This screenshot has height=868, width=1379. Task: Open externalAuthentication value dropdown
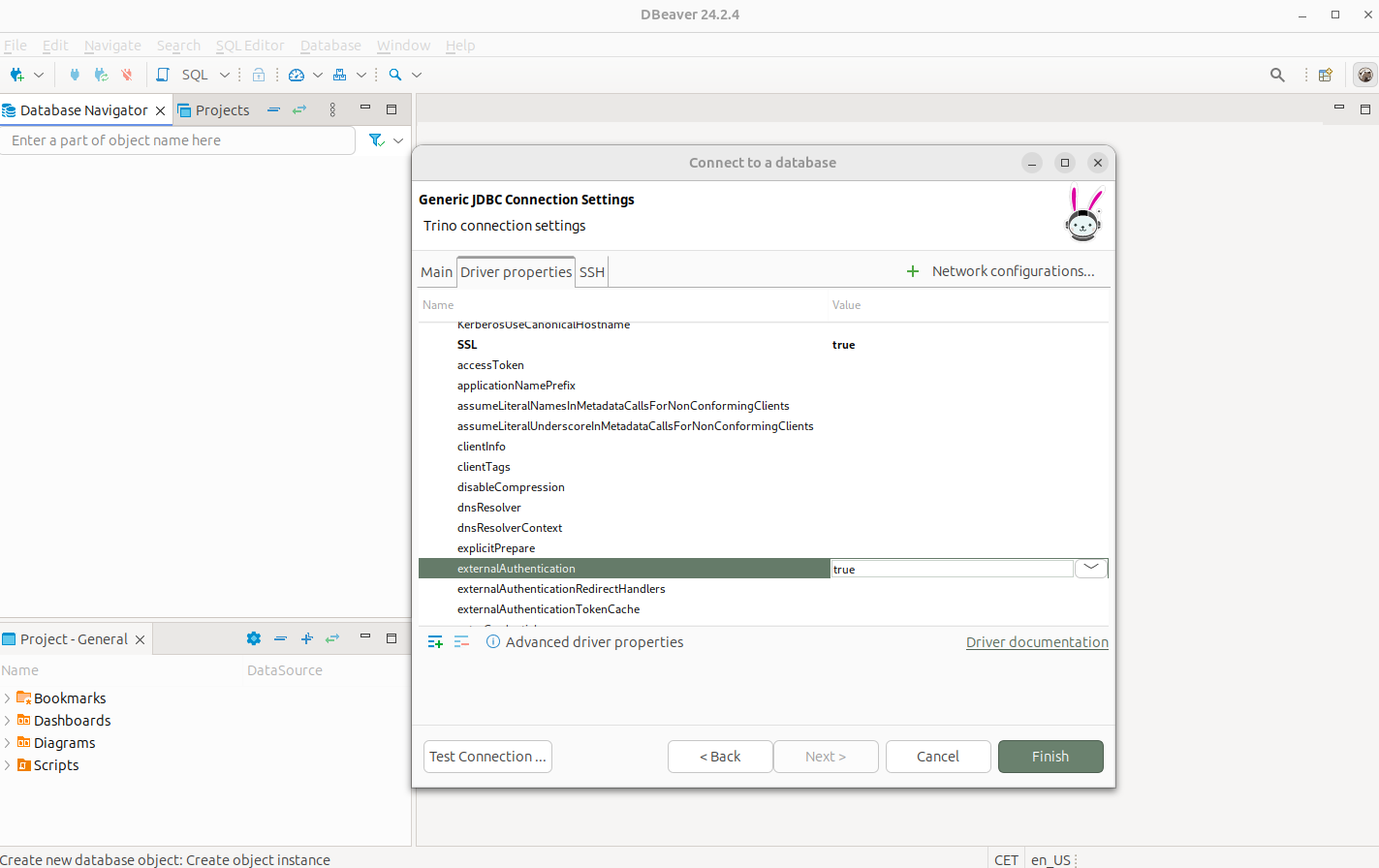pos(1091,568)
